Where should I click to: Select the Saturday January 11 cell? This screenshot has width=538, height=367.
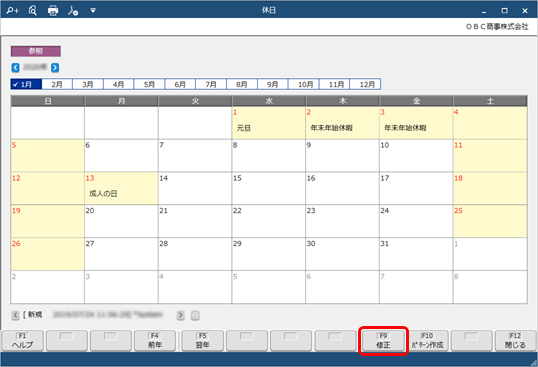tap(490, 156)
